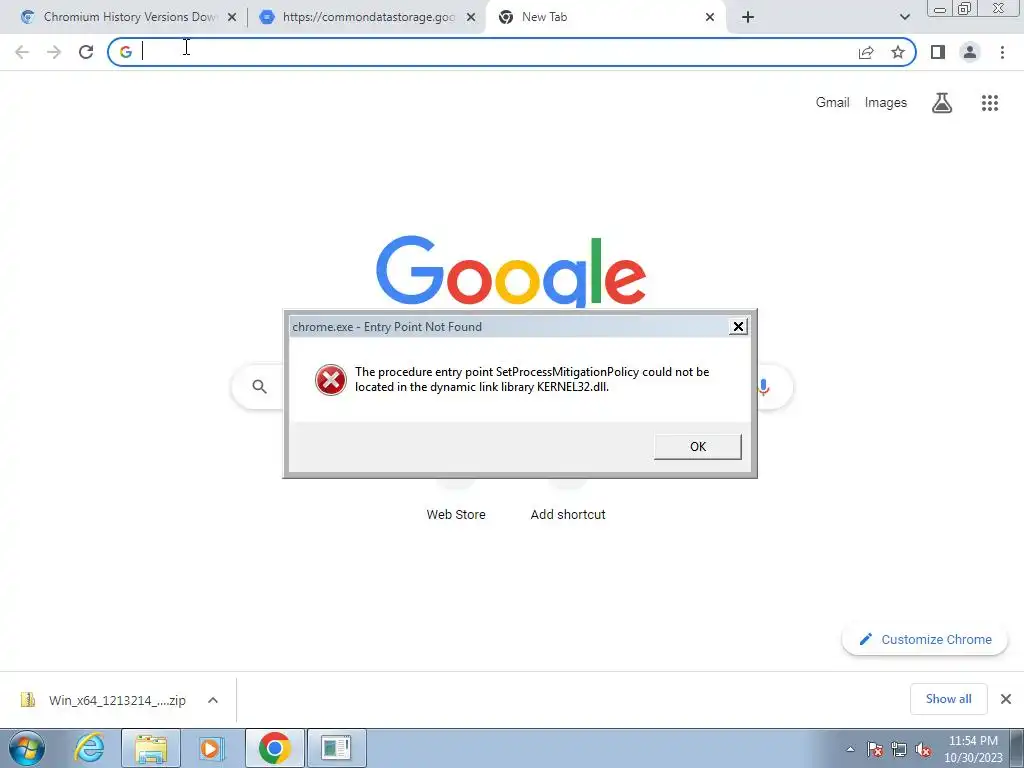Screen dimensions: 1024x768
Task: Click the network tray icon
Action: point(899,749)
